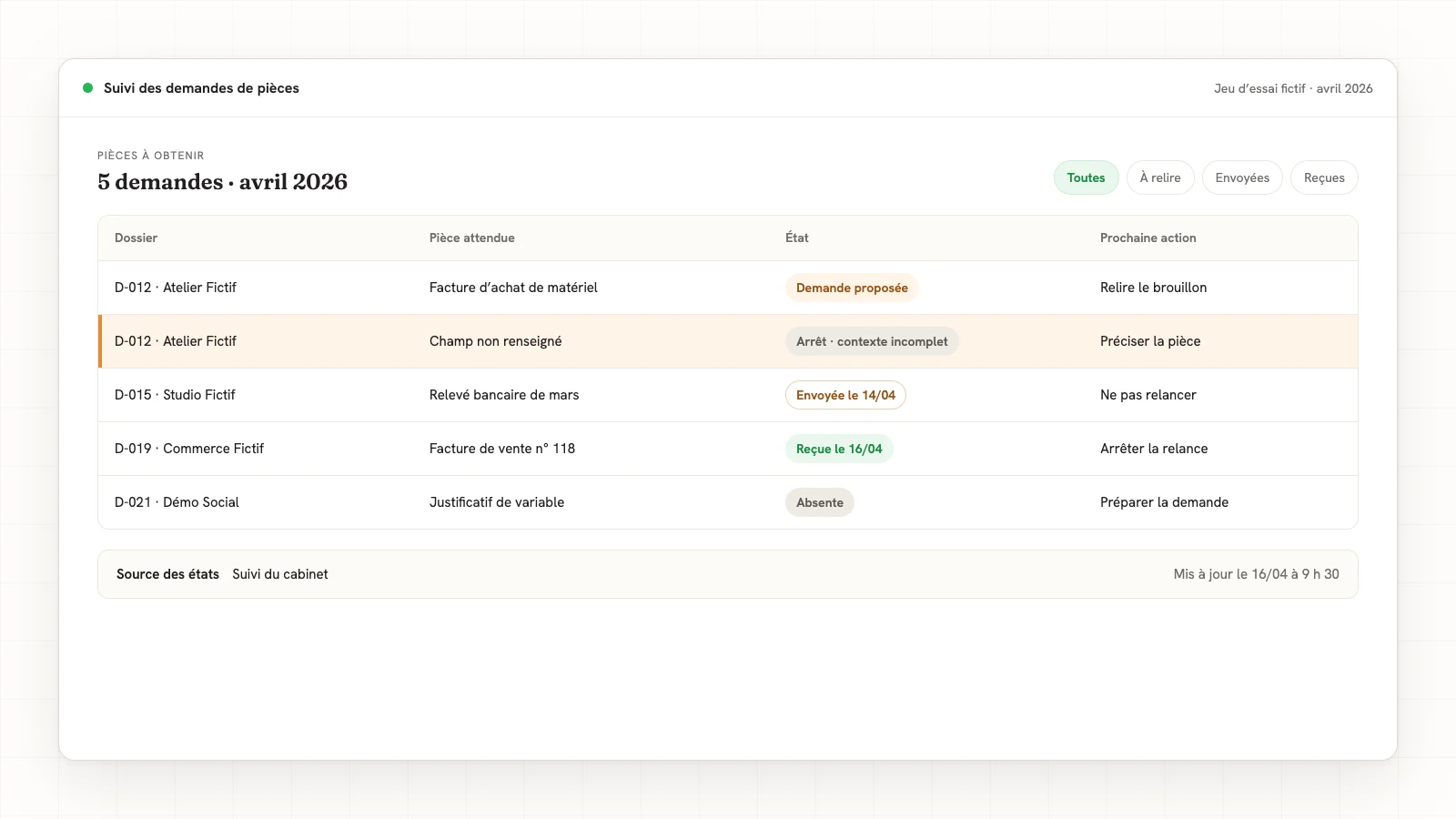Click Ne pas relancer action
Image resolution: width=1456 pixels, height=819 pixels.
tap(1148, 395)
